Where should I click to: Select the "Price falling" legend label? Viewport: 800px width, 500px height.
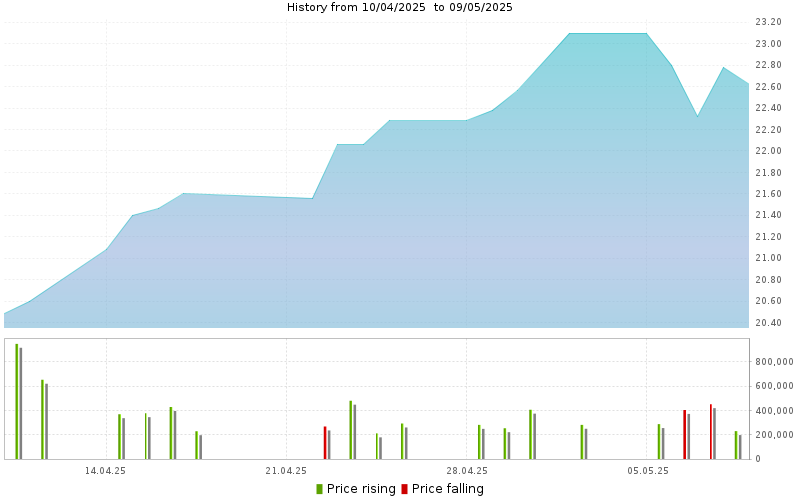[447, 489]
